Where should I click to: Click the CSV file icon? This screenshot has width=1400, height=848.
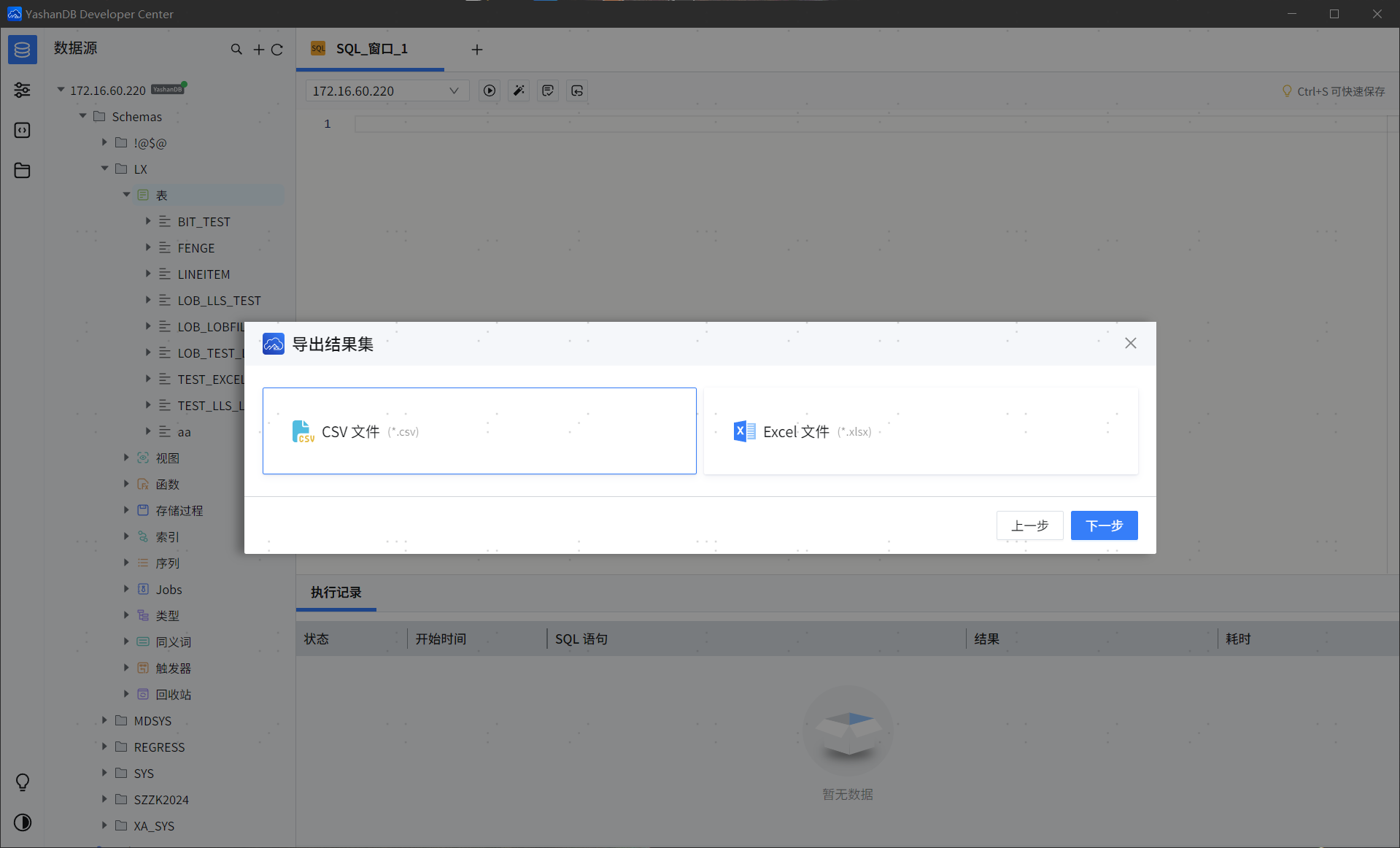click(303, 431)
